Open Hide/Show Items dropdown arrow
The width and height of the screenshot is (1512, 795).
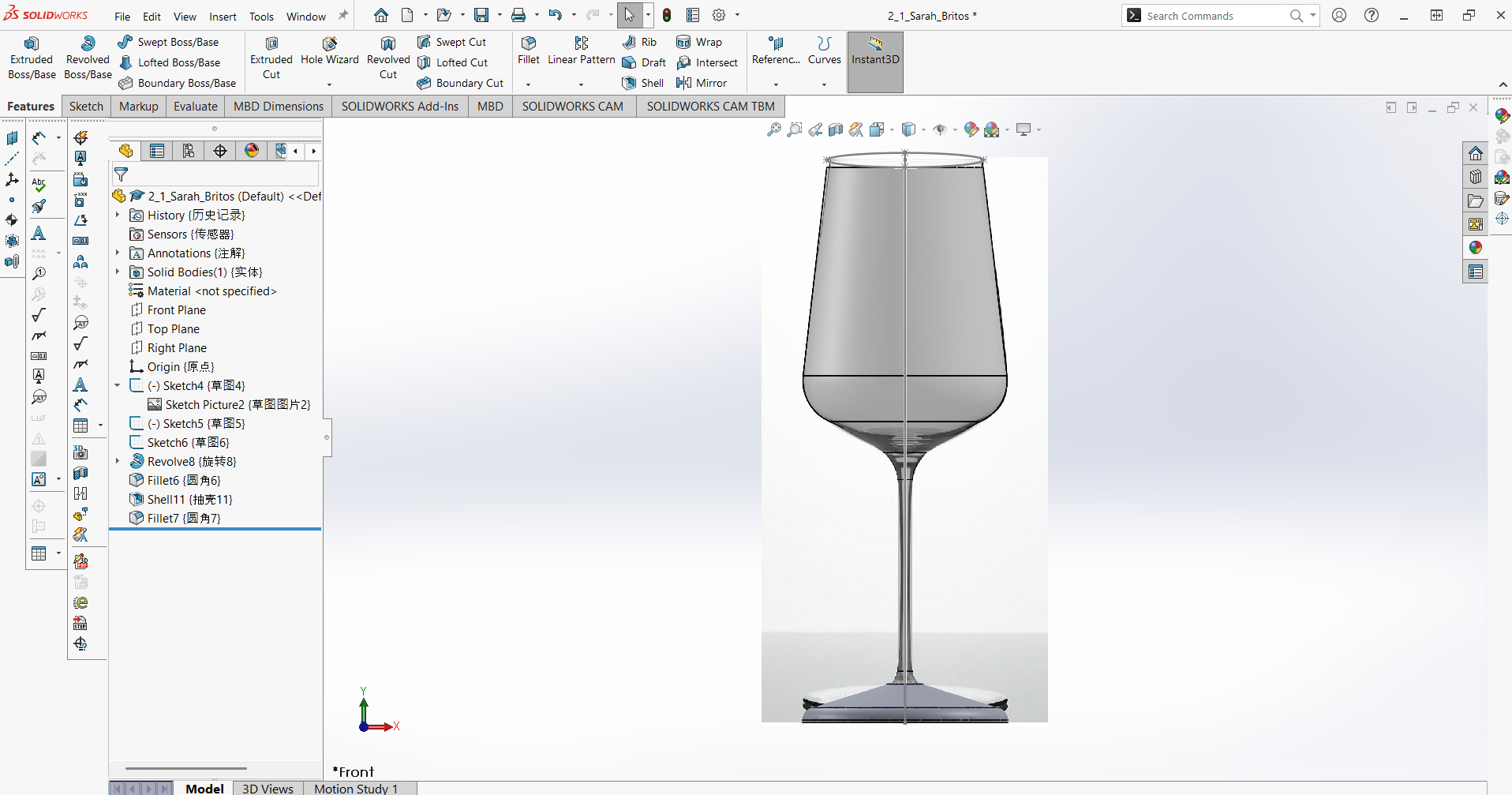(x=955, y=130)
